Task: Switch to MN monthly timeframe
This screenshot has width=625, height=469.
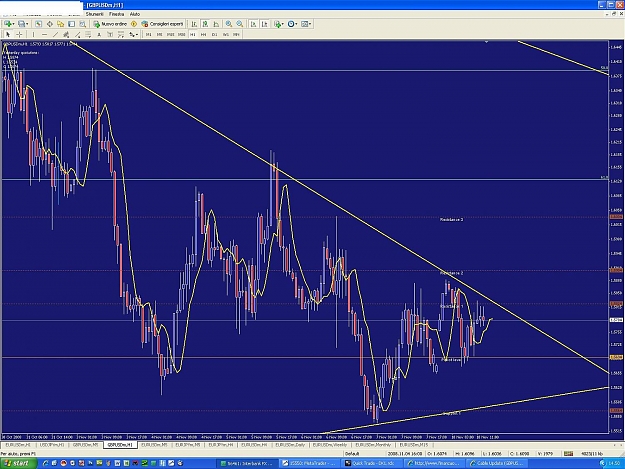Action: pyautogui.click(x=236, y=35)
